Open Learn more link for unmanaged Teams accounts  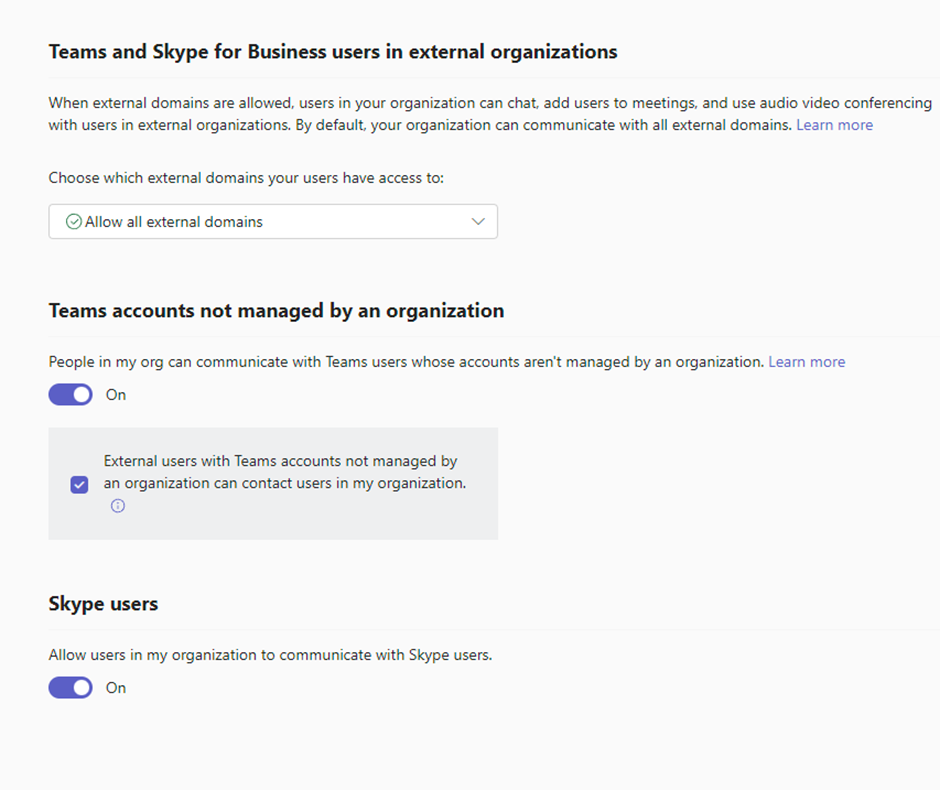[x=807, y=362]
